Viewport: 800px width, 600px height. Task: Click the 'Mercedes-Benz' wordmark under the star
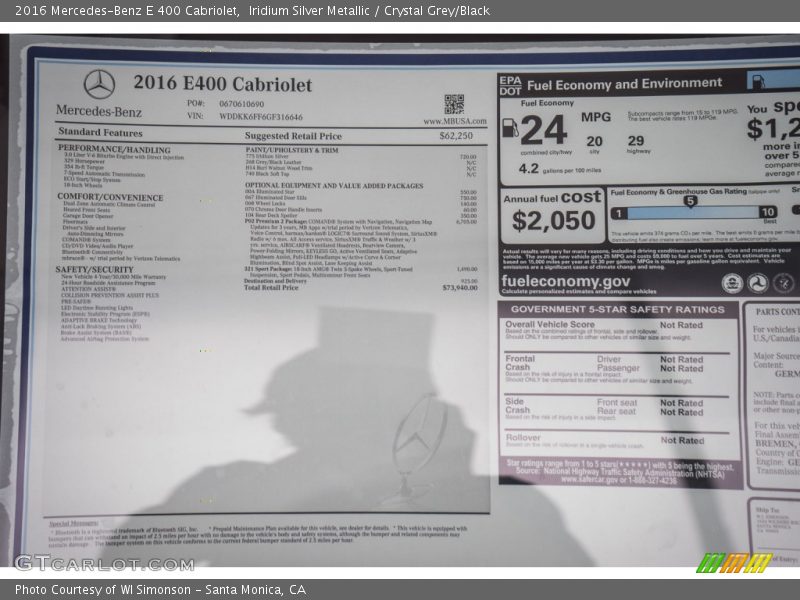point(98,111)
